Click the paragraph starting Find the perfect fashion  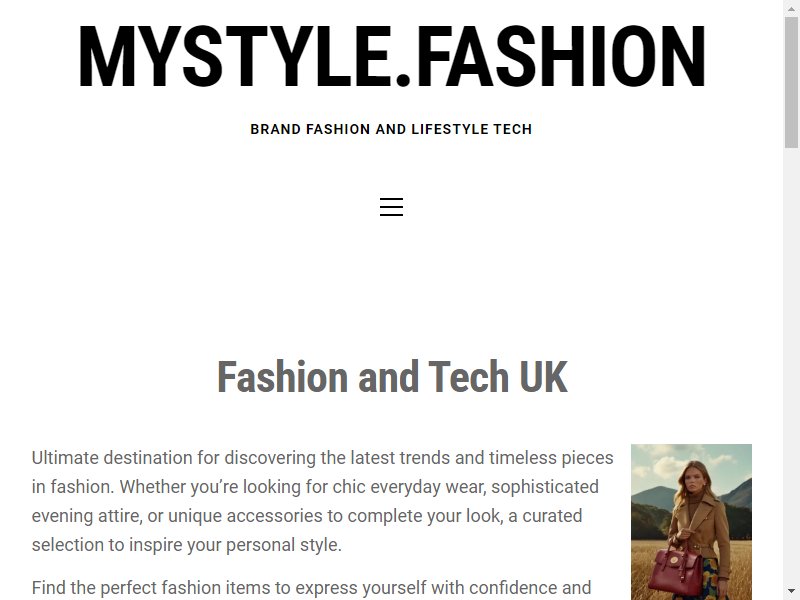pyautogui.click(x=311, y=588)
